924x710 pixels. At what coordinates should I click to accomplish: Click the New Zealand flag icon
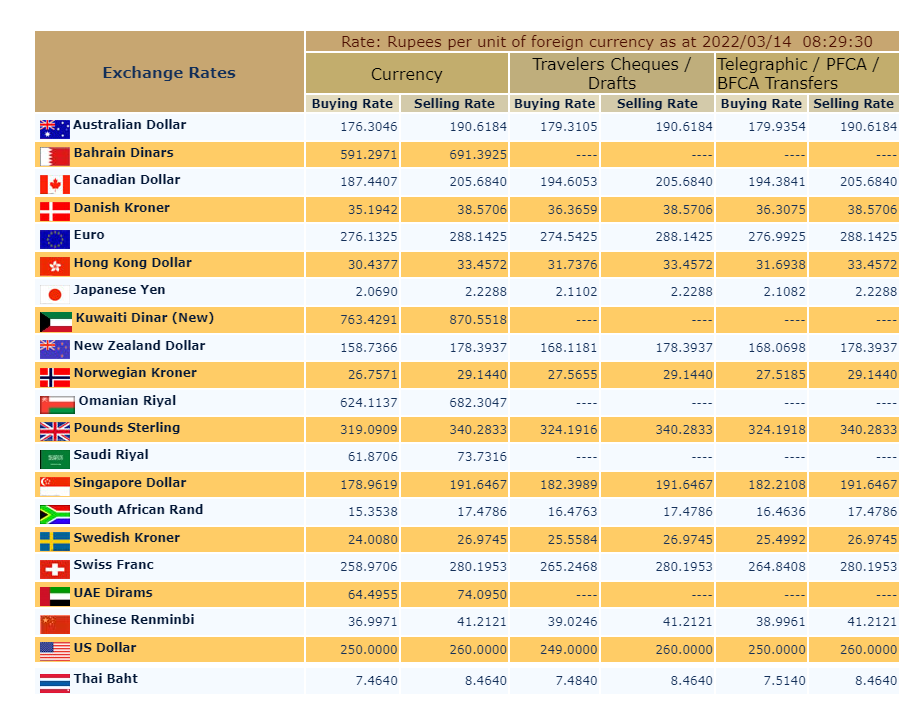tap(55, 349)
